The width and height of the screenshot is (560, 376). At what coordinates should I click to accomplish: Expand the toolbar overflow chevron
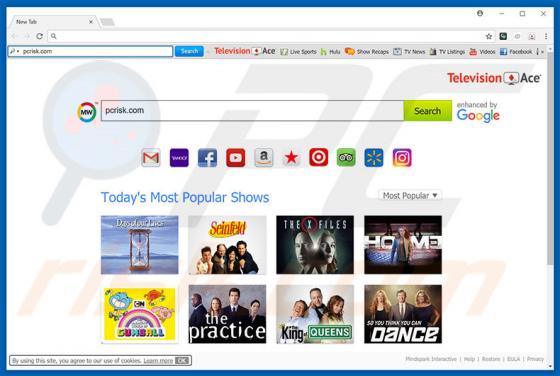[x=542, y=52]
